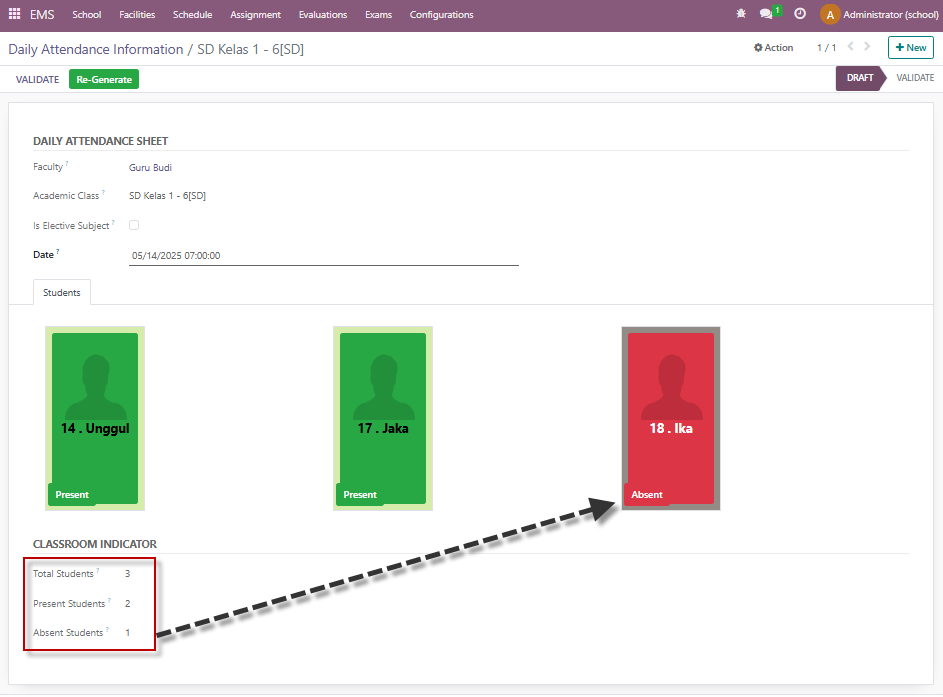Click the debug bug icon

click(x=741, y=14)
